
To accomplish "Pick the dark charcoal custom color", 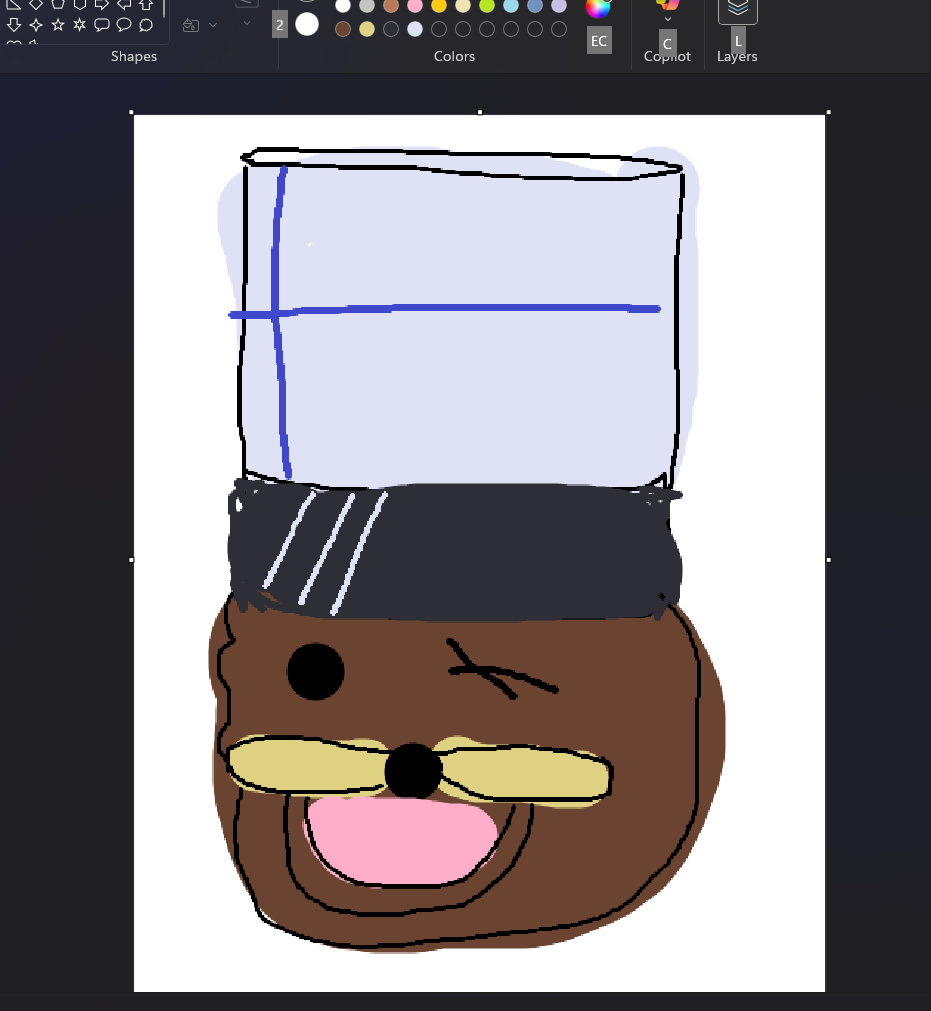I will (x=391, y=29).
